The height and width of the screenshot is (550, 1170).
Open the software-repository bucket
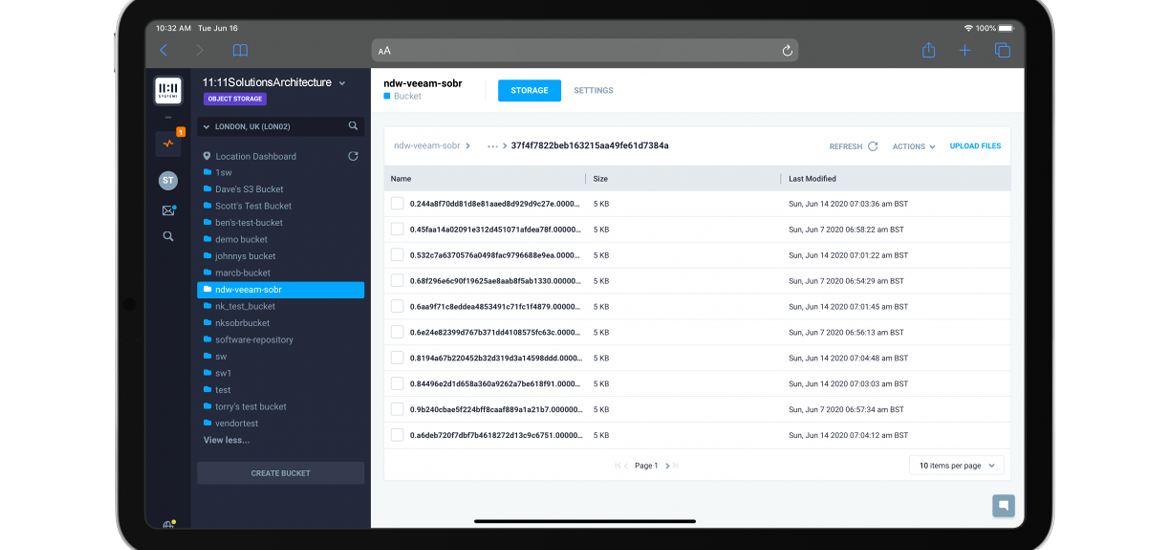(x=254, y=340)
